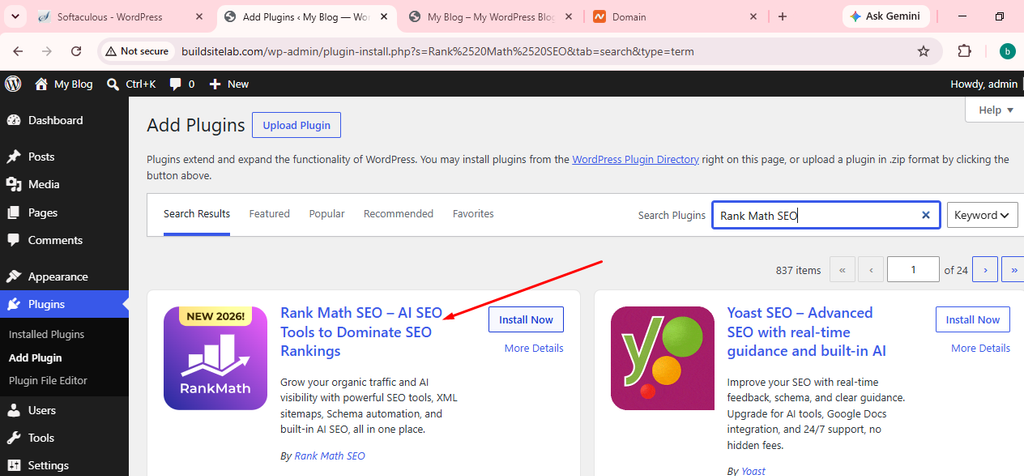Open browser extensions puzzle icon
Screen dimensions: 1024x476
coord(964,52)
